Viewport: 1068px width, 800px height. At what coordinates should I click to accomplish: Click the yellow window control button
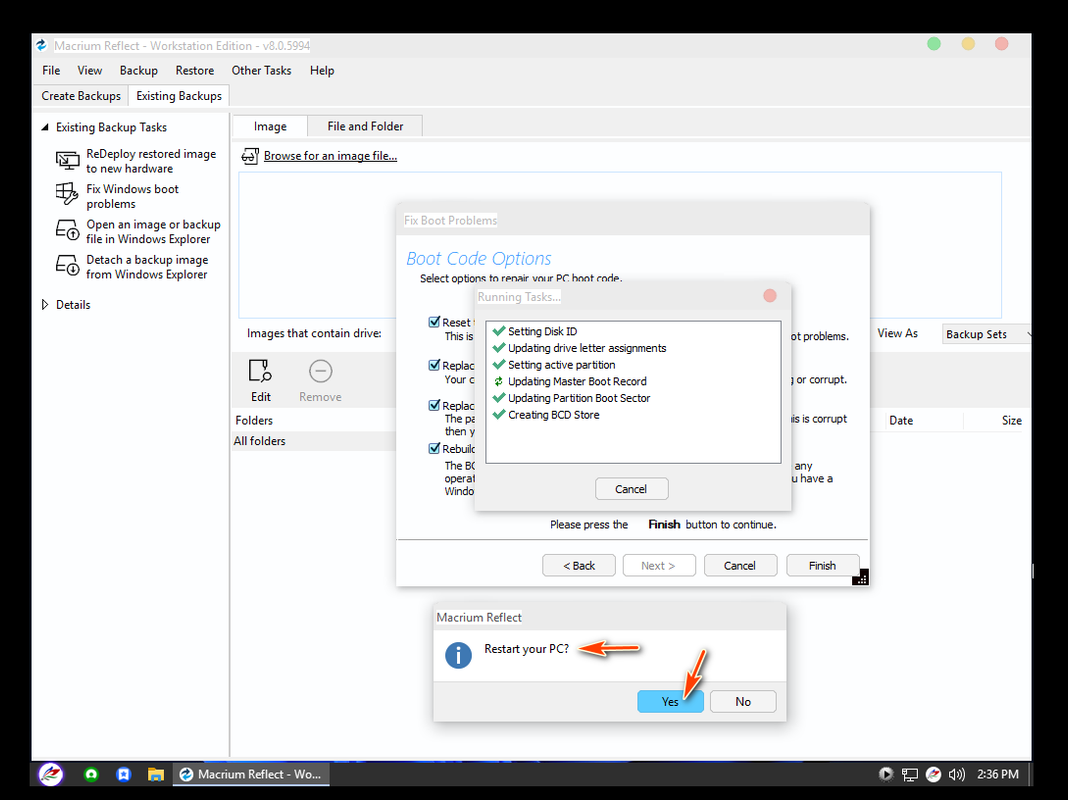pyautogui.click(x=968, y=44)
